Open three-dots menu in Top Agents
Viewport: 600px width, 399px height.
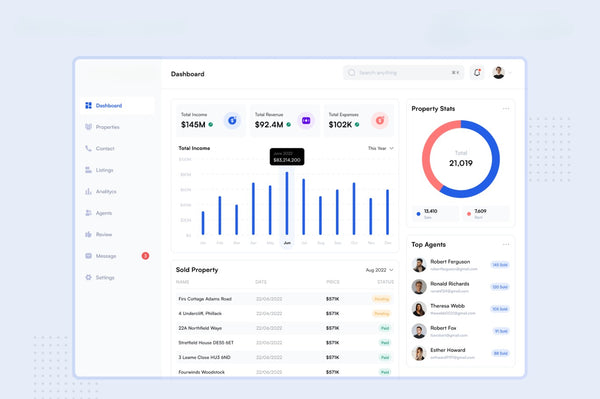506,244
